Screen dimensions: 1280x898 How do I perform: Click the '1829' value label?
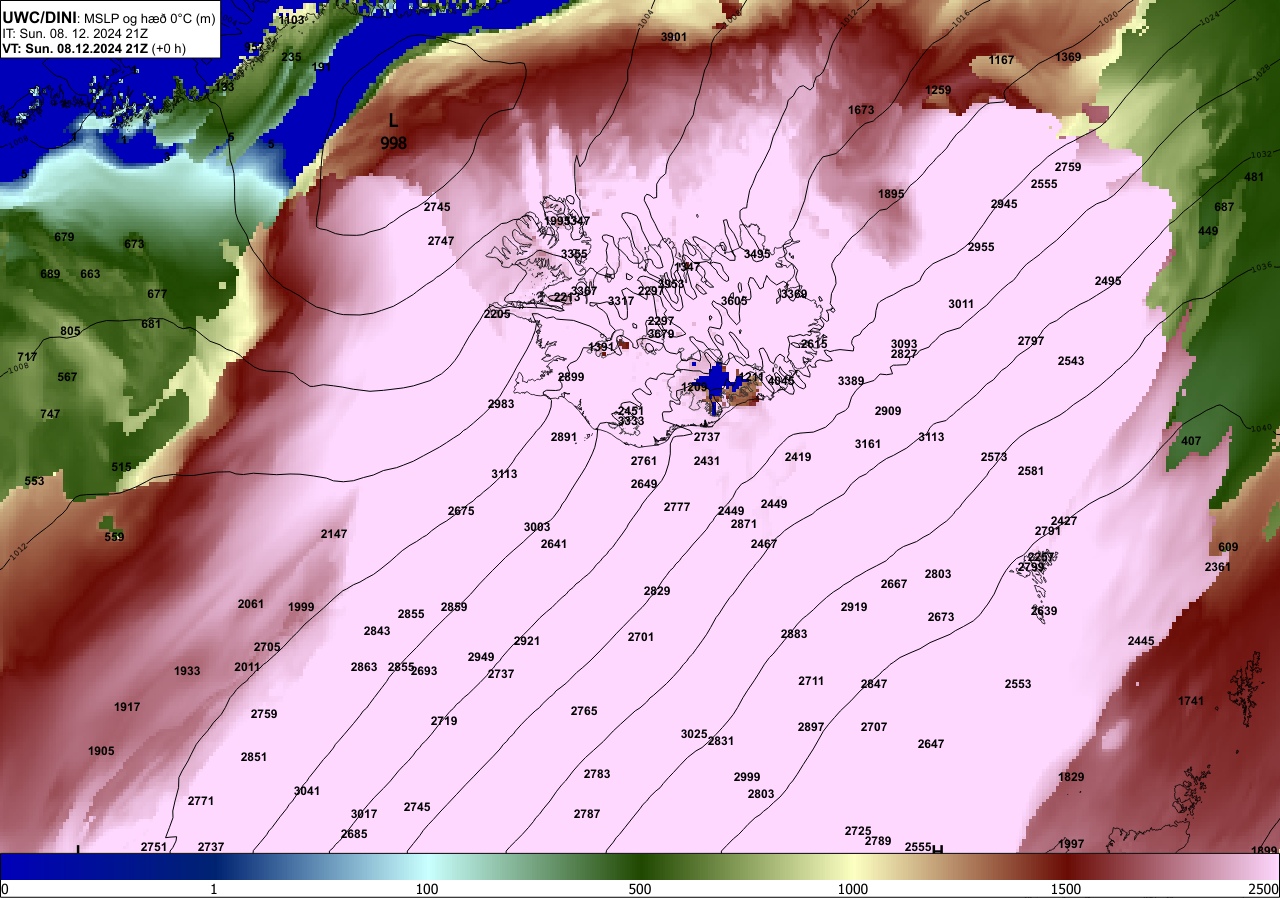(x=1071, y=777)
